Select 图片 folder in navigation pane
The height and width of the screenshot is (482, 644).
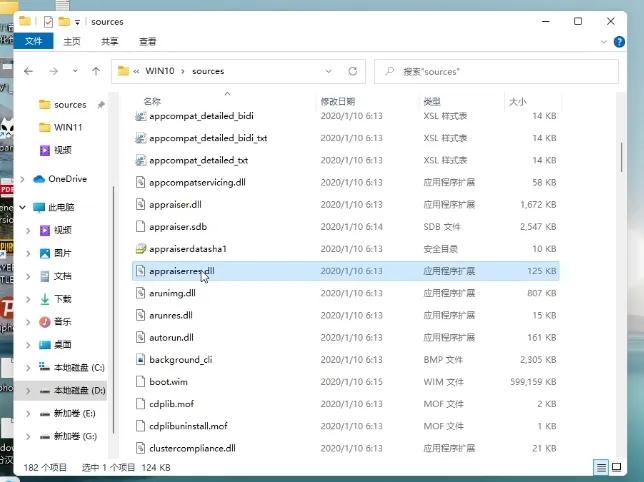pyautogui.click(x=55, y=253)
